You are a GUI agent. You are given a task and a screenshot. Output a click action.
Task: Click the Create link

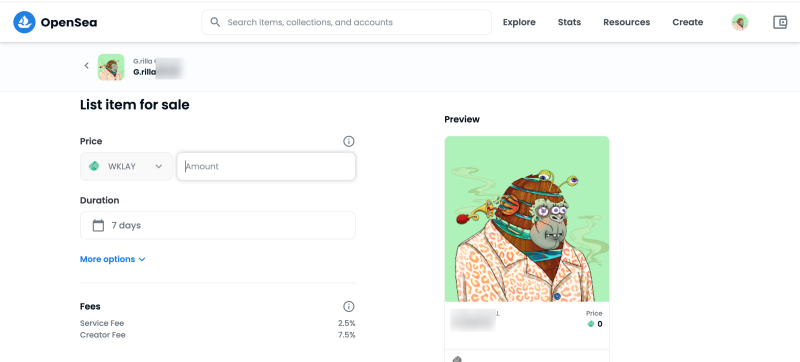[688, 22]
